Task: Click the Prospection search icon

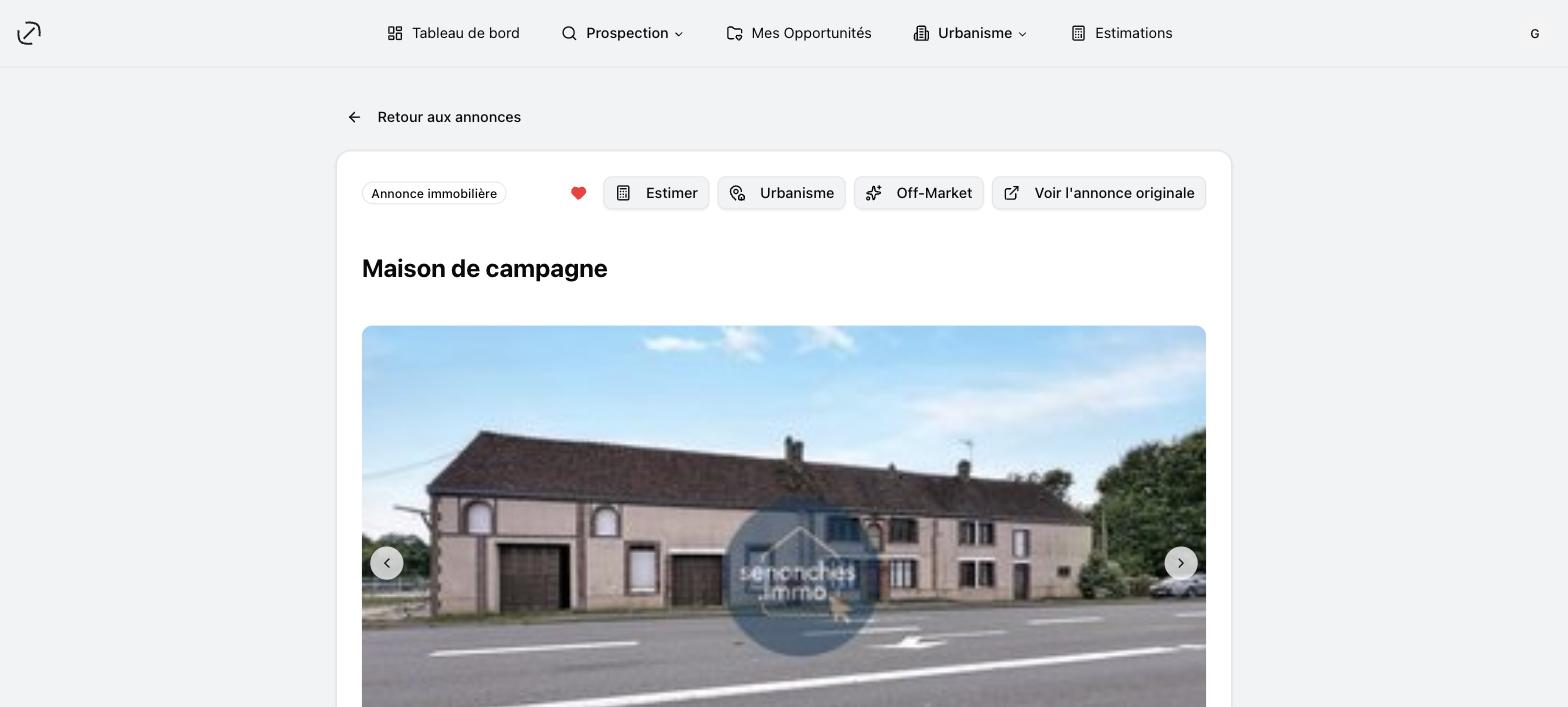Action: [569, 33]
